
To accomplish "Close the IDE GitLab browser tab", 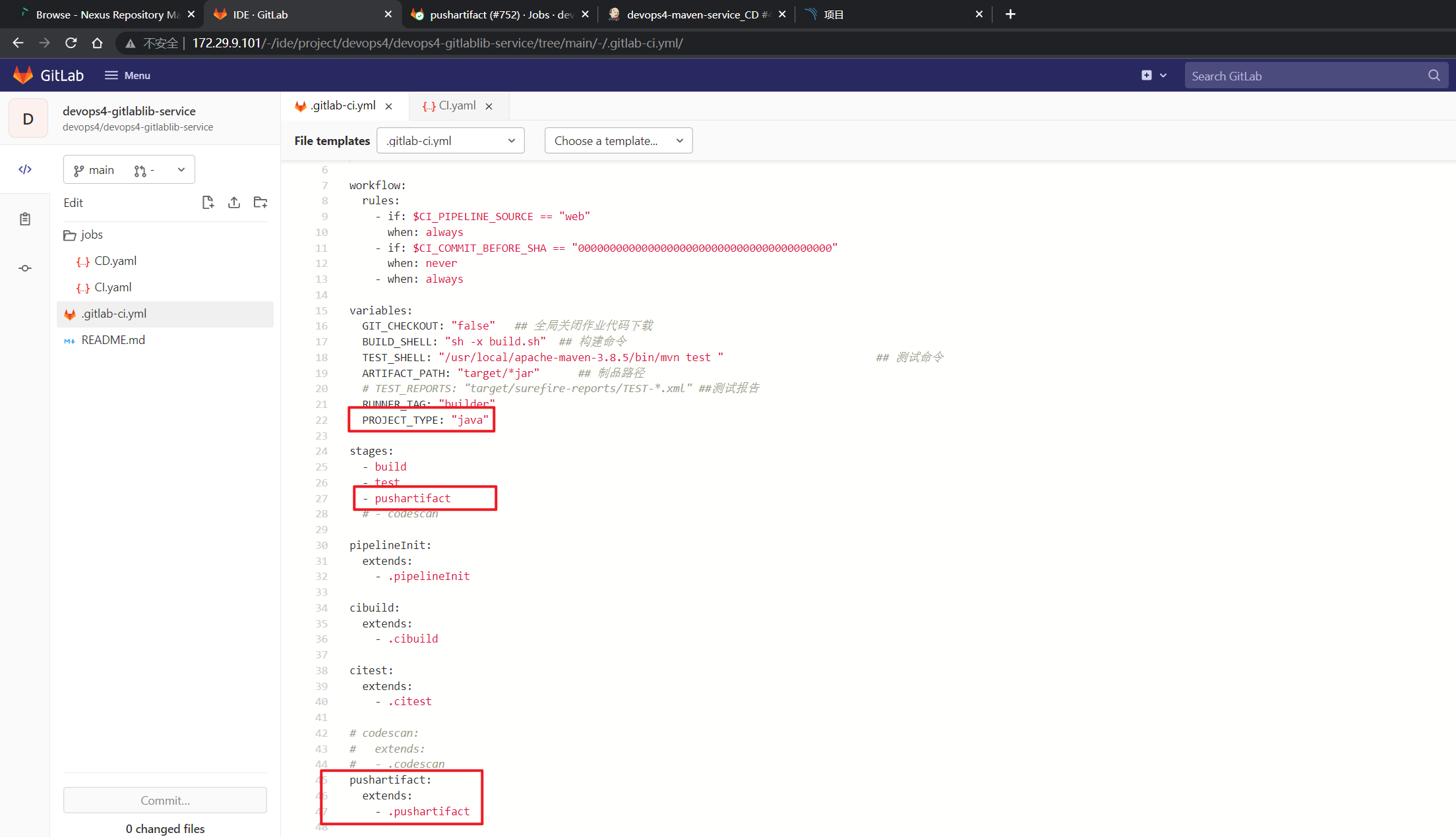I will click(388, 14).
